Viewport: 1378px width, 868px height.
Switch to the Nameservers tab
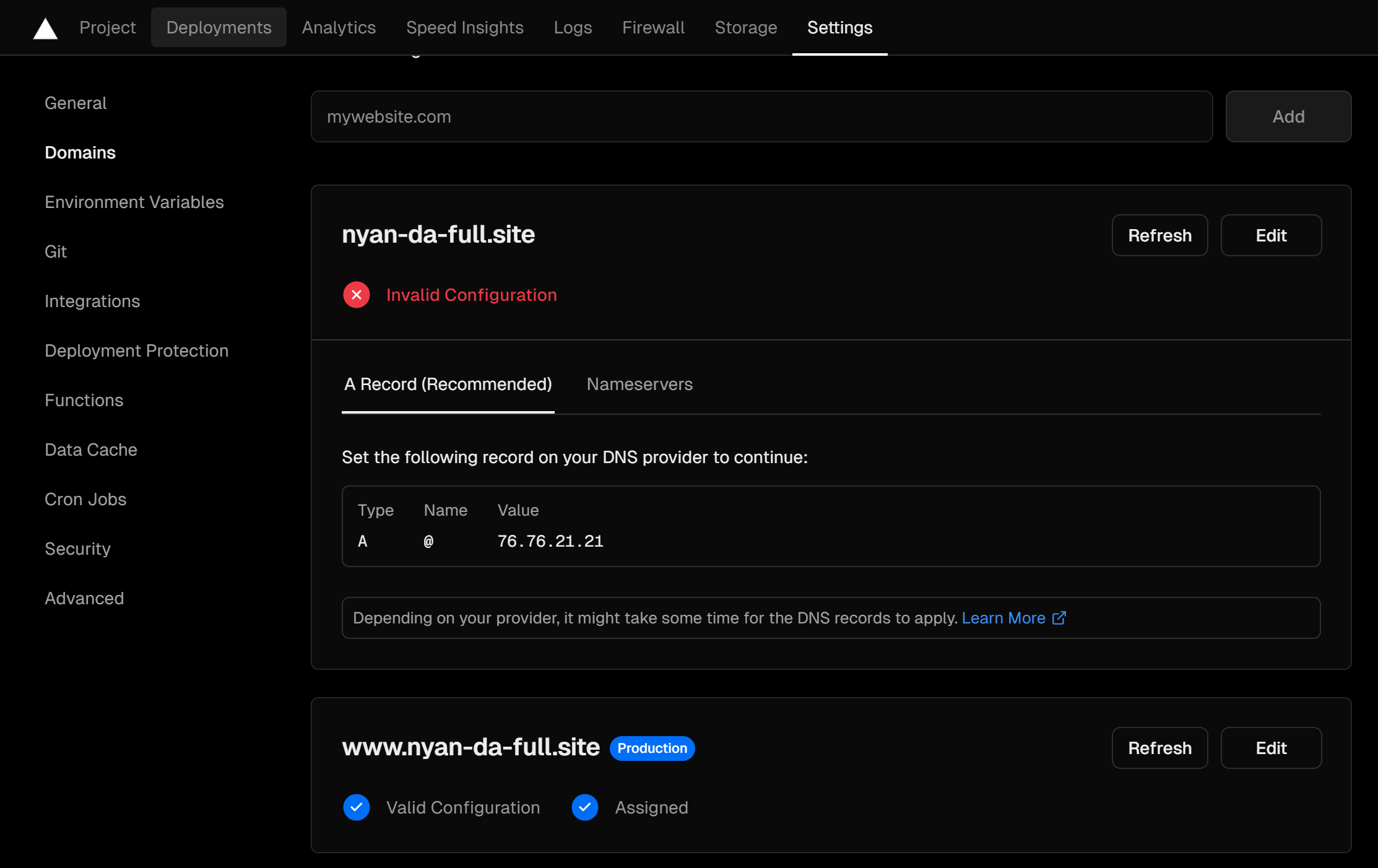pos(639,384)
